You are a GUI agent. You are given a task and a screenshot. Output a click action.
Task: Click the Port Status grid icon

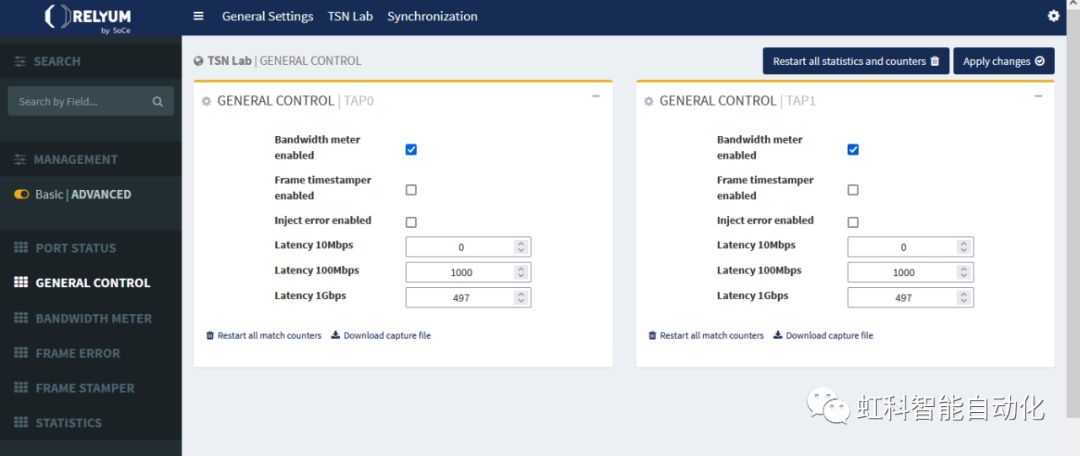pyautogui.click(x=21, y=248)
